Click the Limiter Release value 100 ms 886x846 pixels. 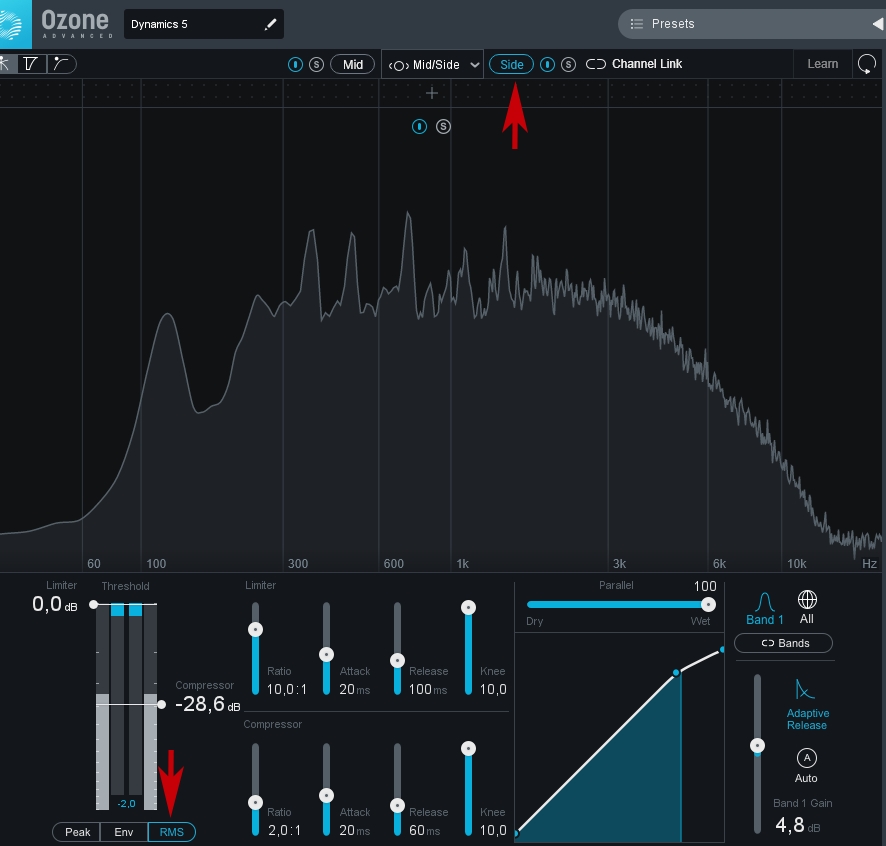[428, 689]
